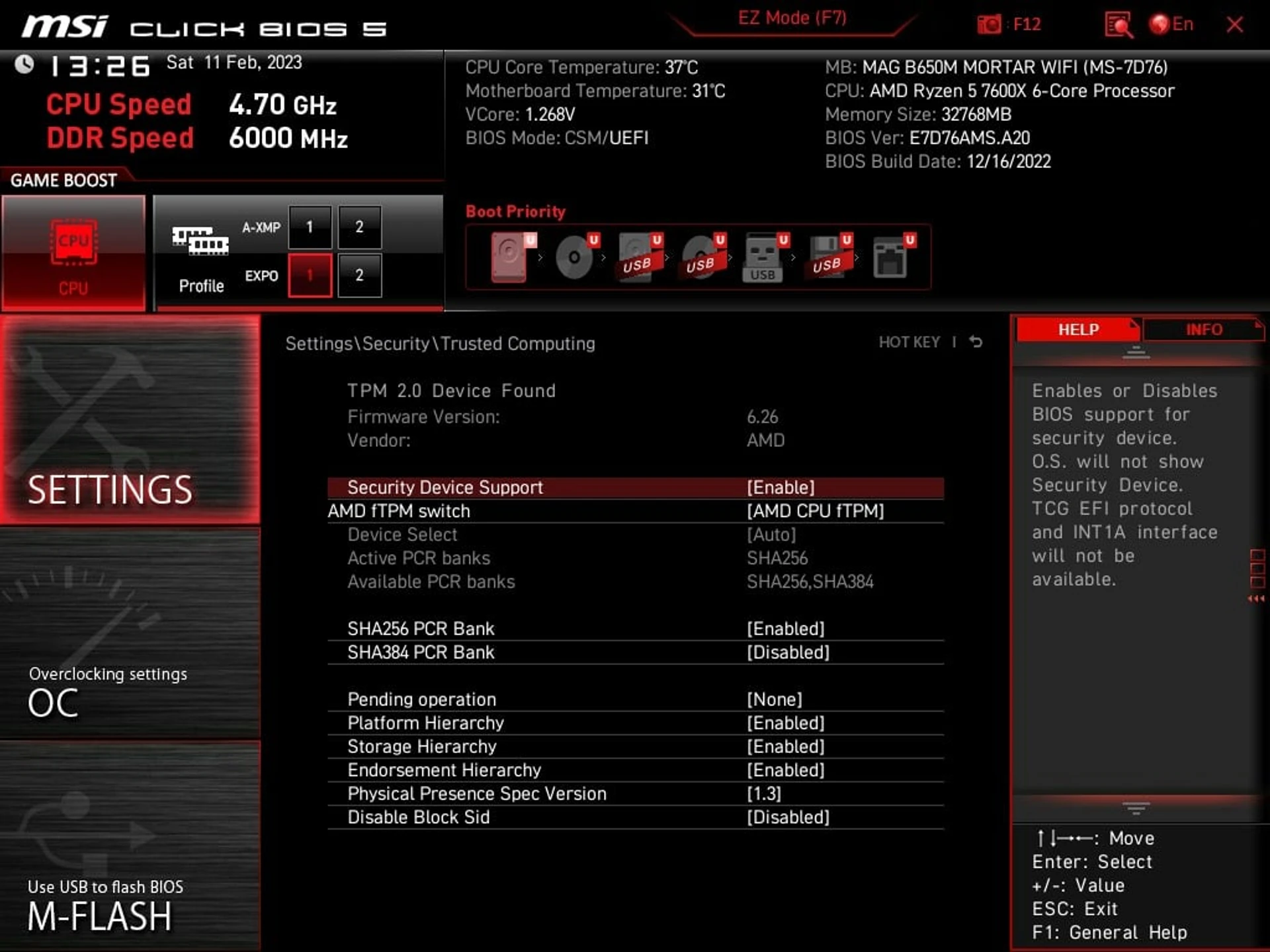Go back using the return arrow icon

[x=976, y=342]
